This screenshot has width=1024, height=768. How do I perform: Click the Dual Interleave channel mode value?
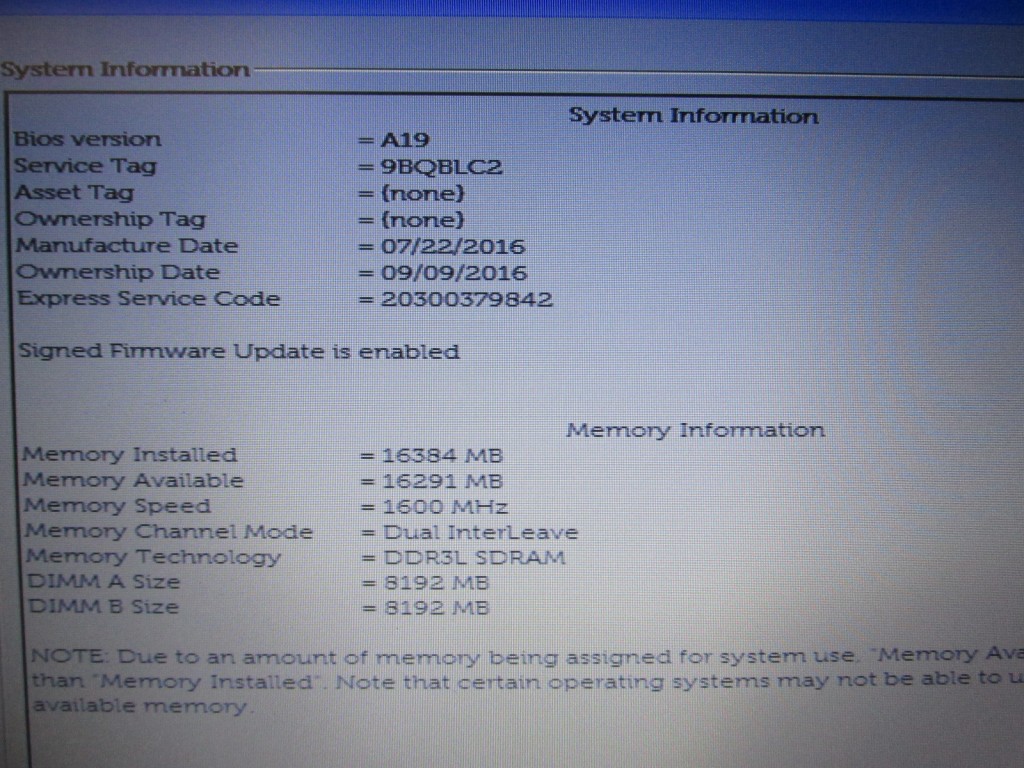[x=480, y=532]
